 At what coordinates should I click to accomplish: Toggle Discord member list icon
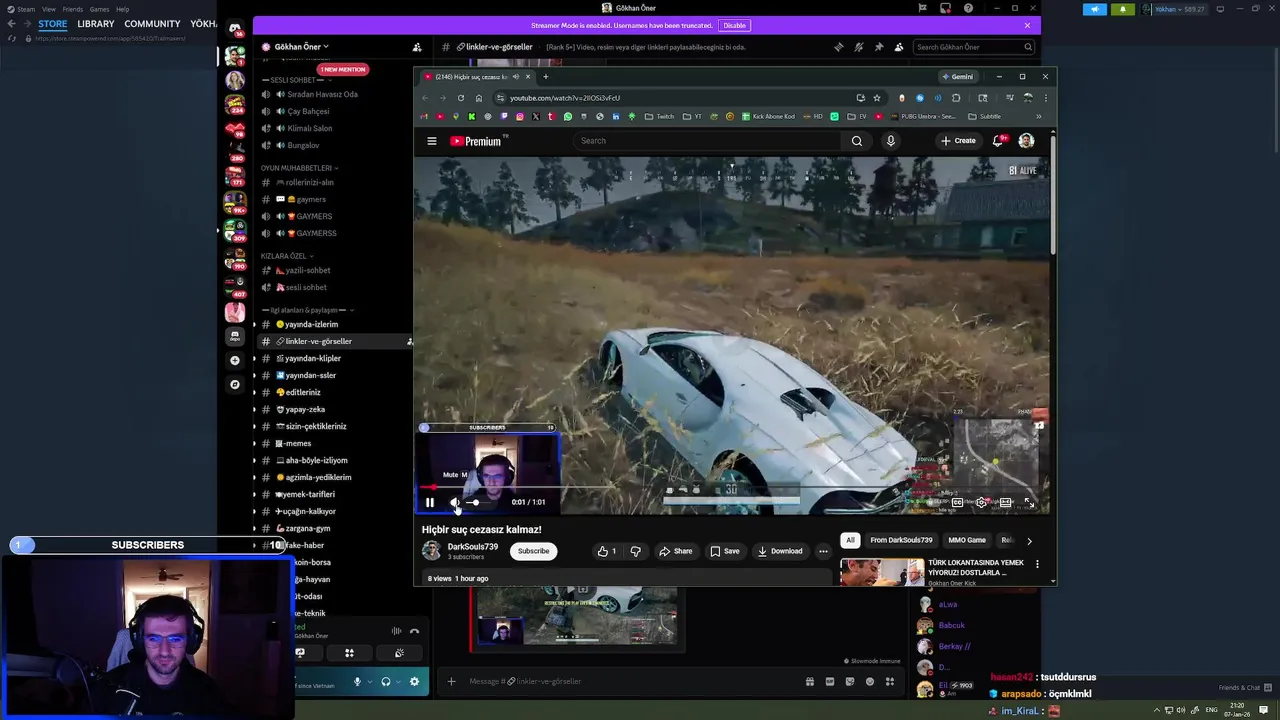[899, 47]
